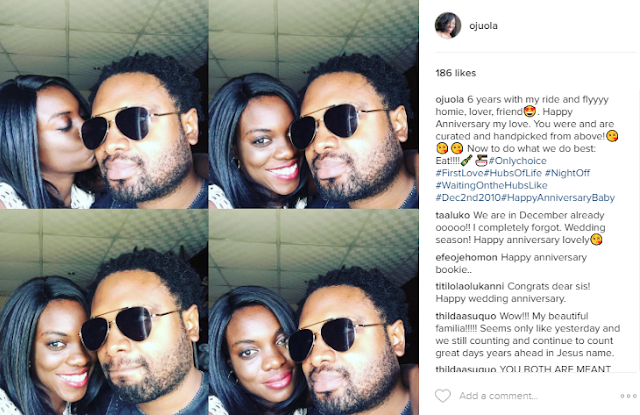640x415 pixels.
Task: Click ojuola username in the caption
Action: 449,100
